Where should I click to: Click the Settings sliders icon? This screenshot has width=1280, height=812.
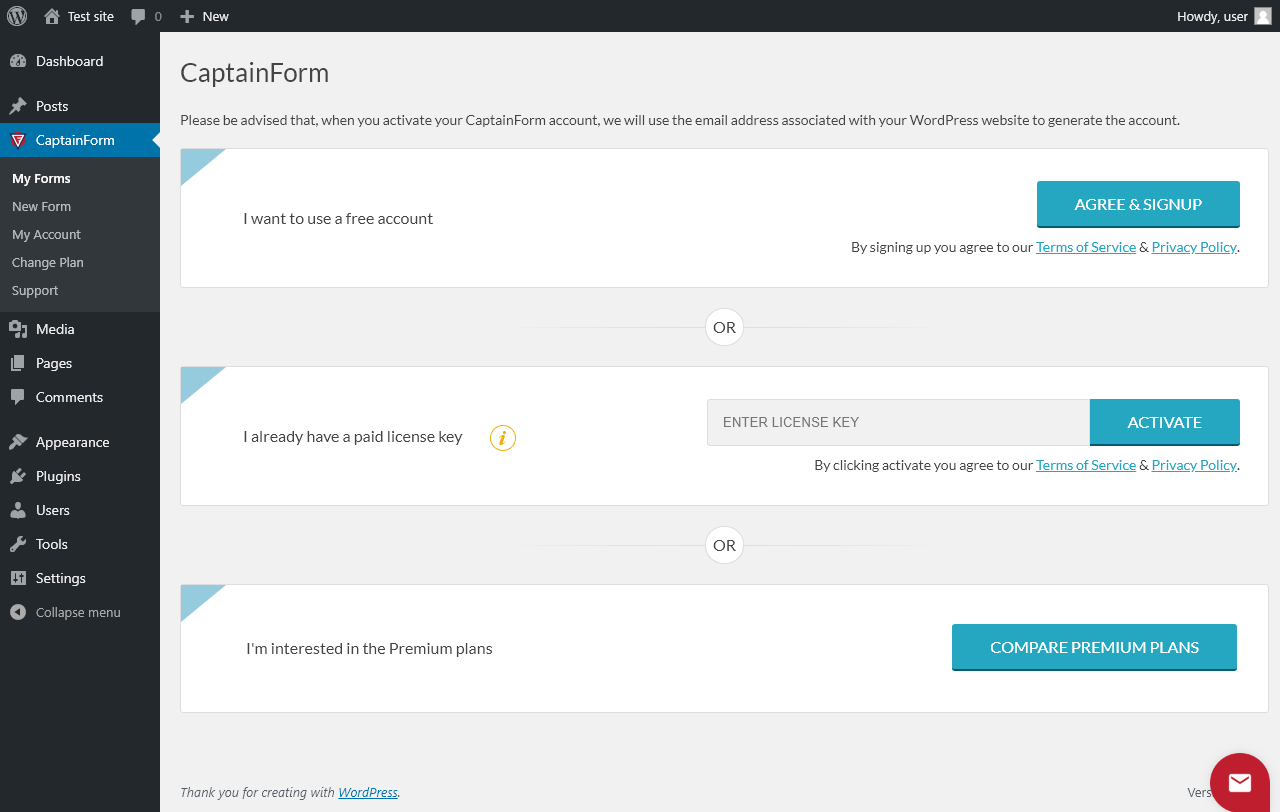click(x=18, y=578)
